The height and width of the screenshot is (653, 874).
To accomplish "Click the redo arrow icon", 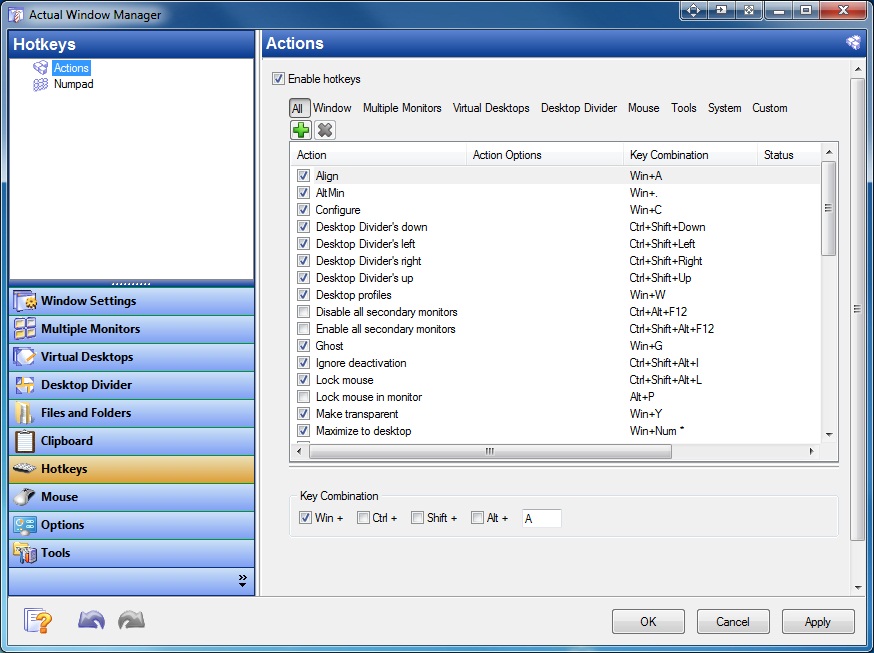I will (132, 620).
